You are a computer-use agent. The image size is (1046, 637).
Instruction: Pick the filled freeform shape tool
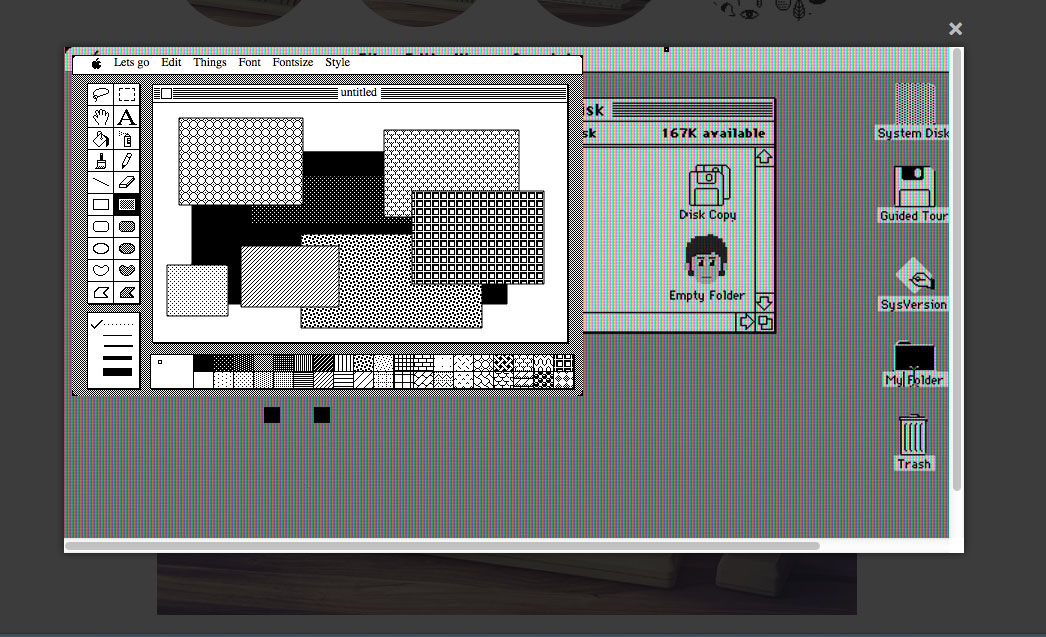[x=127, y=270]
